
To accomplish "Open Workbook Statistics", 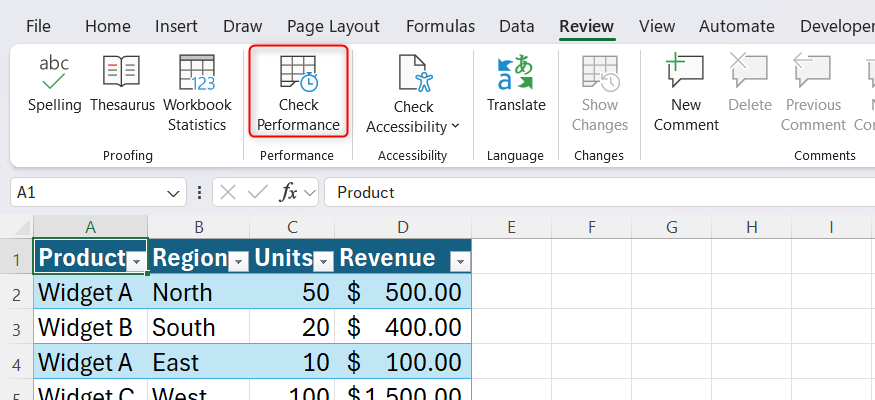I will (x=197, y=94).
